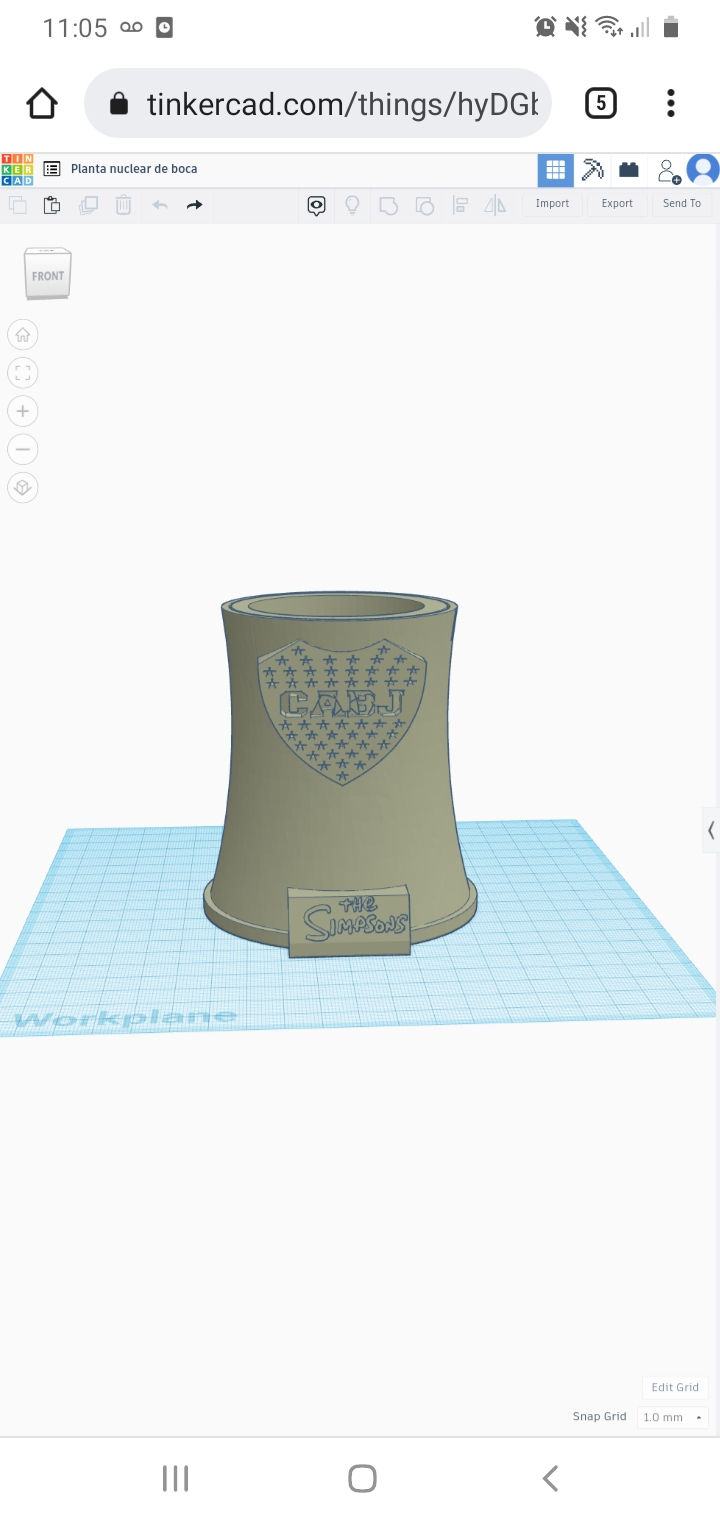The height and width of the screenshot is (1520, 720).
Task: Click the FRONT view cube
Action: point(48,274)
